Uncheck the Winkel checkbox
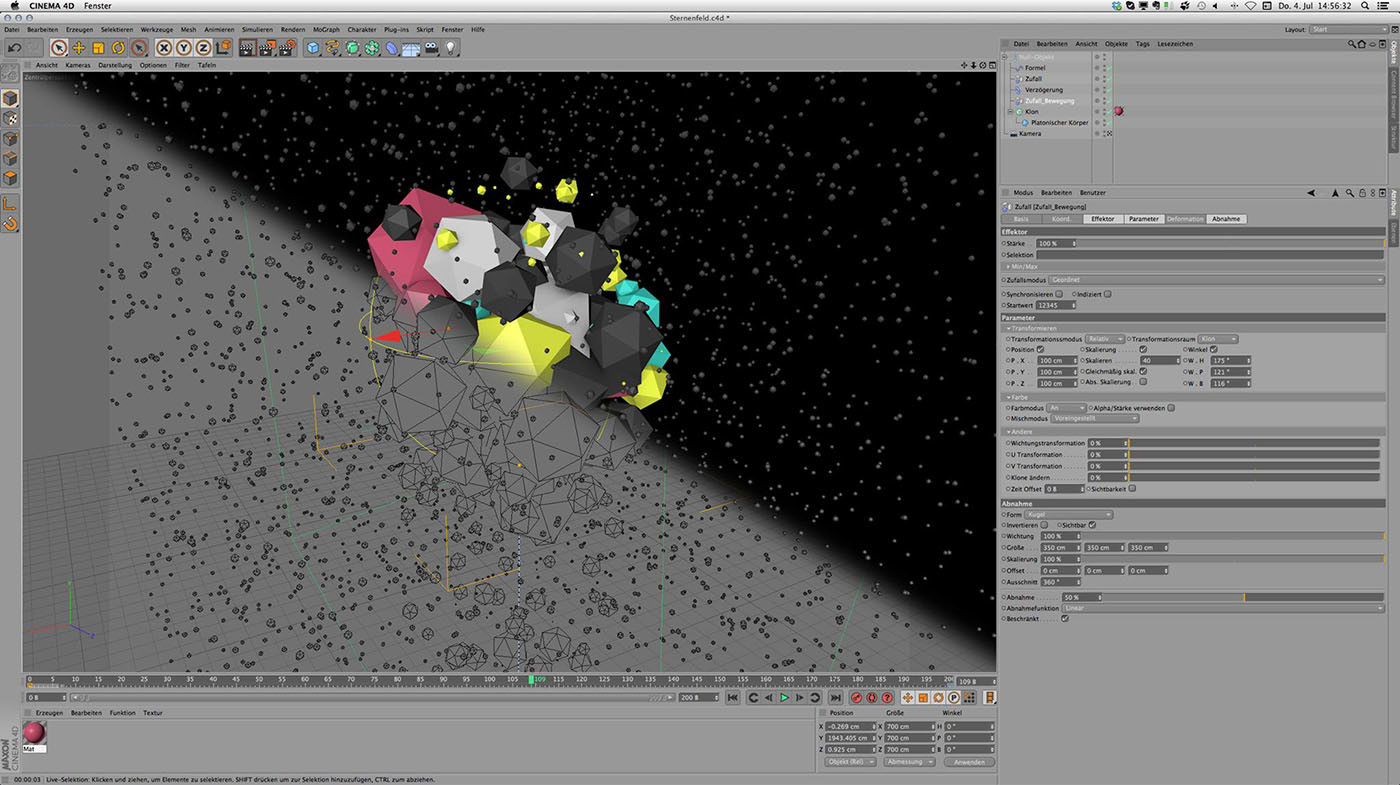This screenshot has height=785, width=1400. [x=1214, y=349]
